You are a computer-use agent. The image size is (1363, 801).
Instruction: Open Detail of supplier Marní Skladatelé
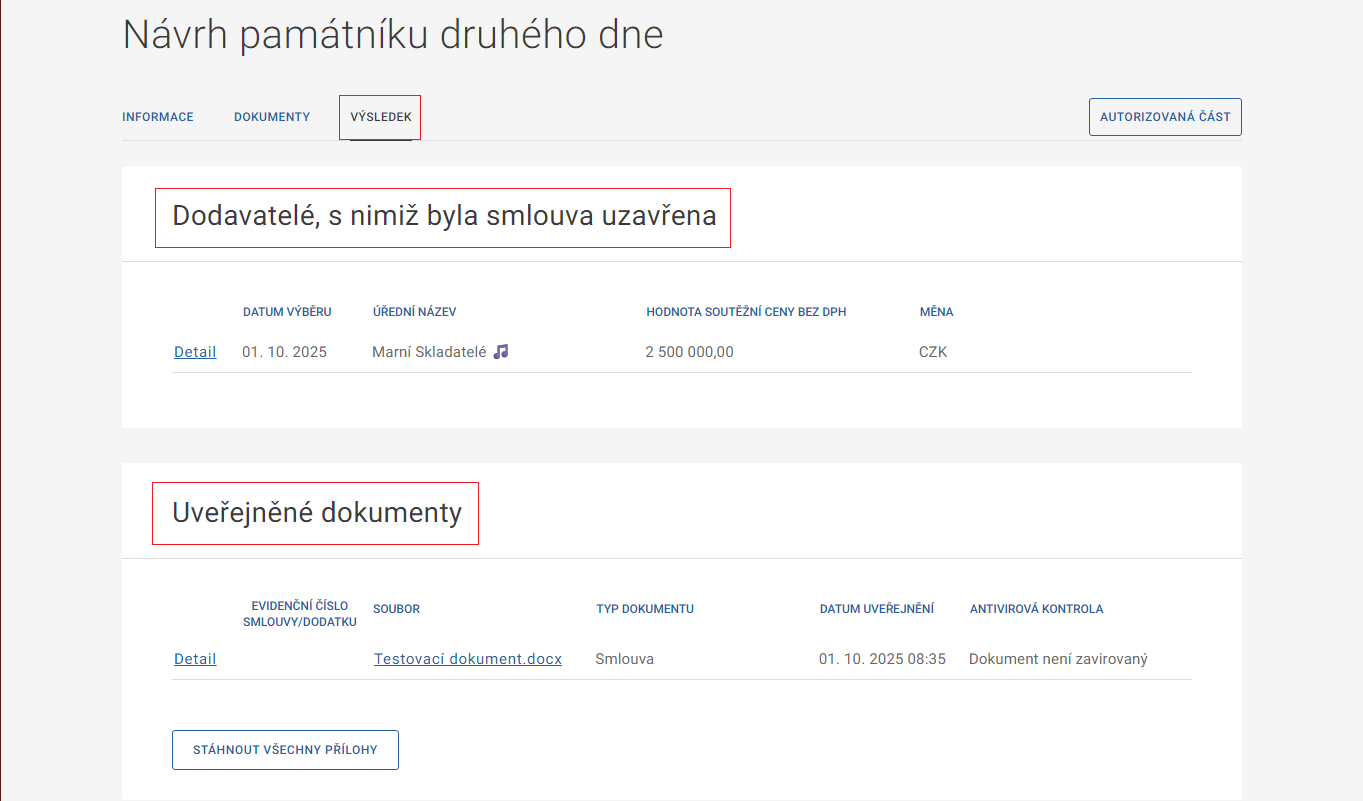tap(194, 351)
